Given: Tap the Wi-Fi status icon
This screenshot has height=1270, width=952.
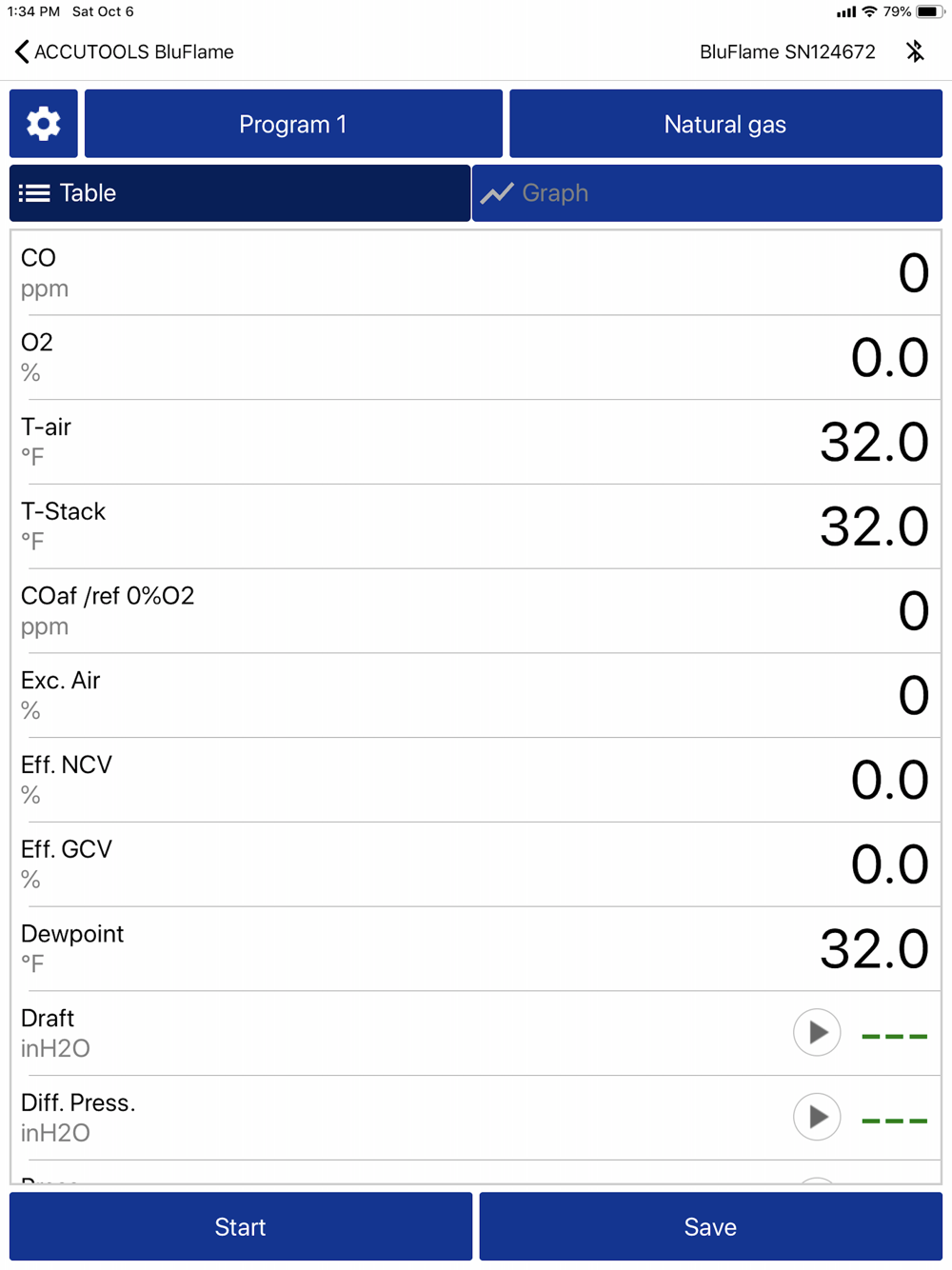Looking at the screenshot, I should (x=869, y=11).
